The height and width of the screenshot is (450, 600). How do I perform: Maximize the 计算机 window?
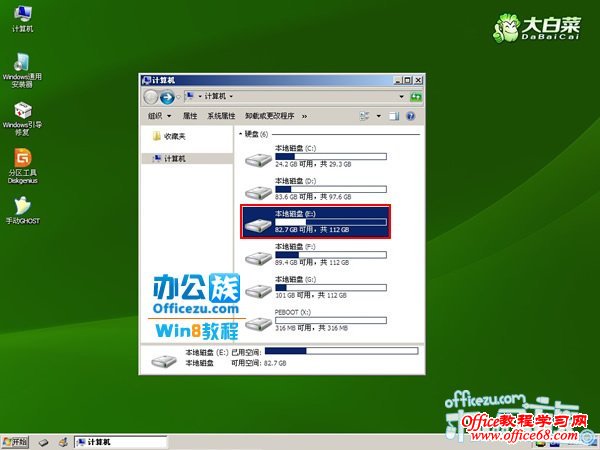tap(408, 80)
